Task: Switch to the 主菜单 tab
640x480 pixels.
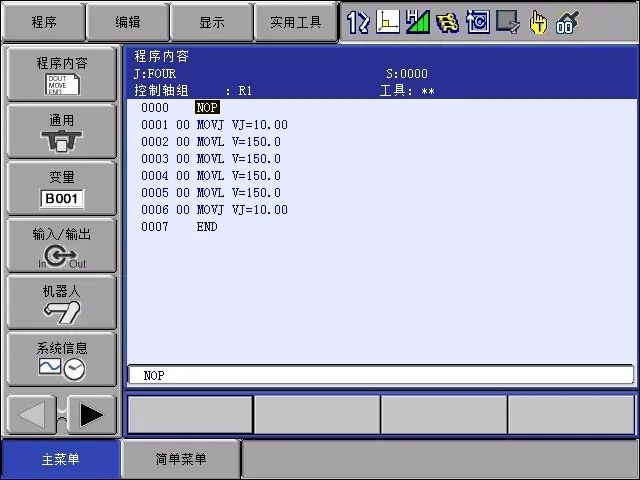Action: click(x=60, y=459)
